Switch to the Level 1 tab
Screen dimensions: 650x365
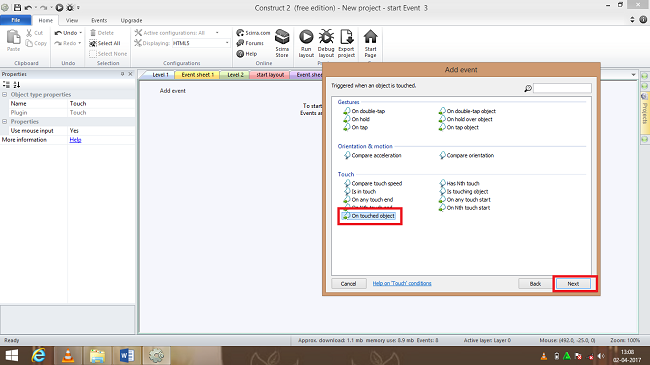point(159,75)
